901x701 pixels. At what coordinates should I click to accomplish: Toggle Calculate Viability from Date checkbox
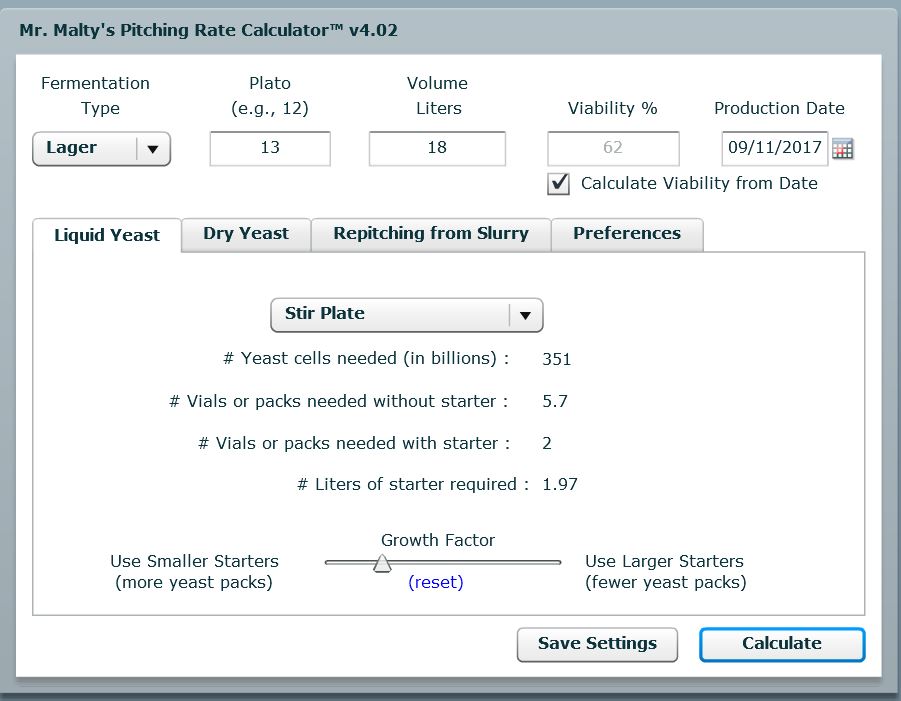[x=560, y=184]
